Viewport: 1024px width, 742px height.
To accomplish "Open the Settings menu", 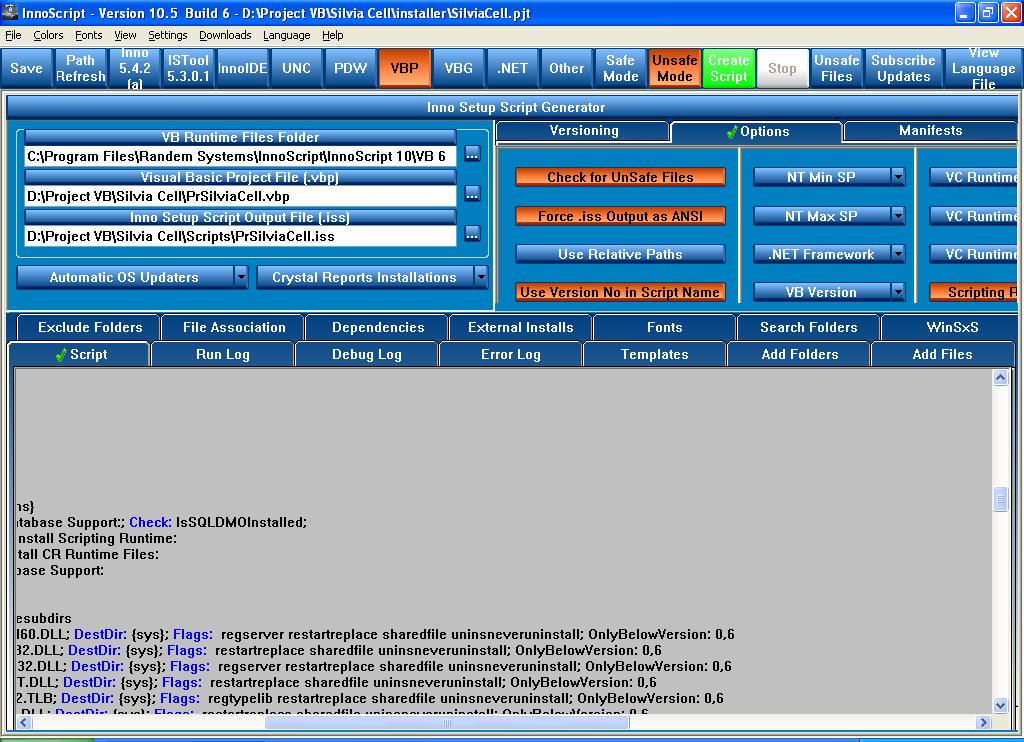I will click(x=168, y=35).
